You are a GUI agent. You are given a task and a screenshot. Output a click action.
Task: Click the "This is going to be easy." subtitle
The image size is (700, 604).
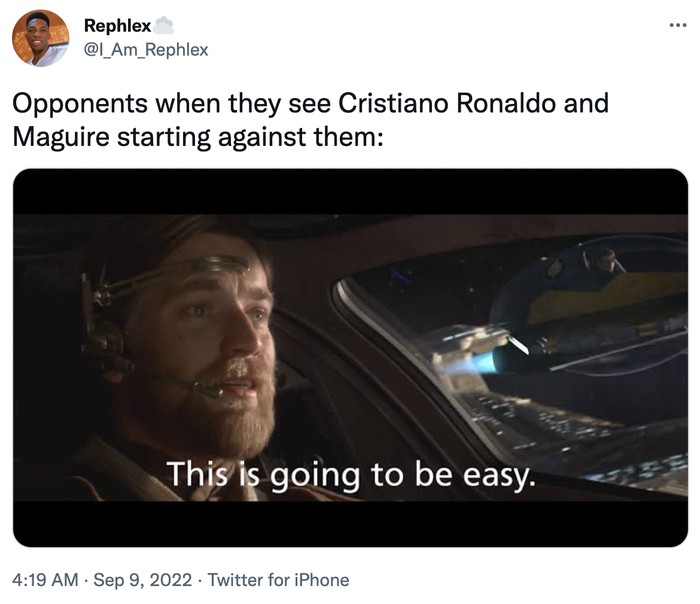tap(351, 475)
